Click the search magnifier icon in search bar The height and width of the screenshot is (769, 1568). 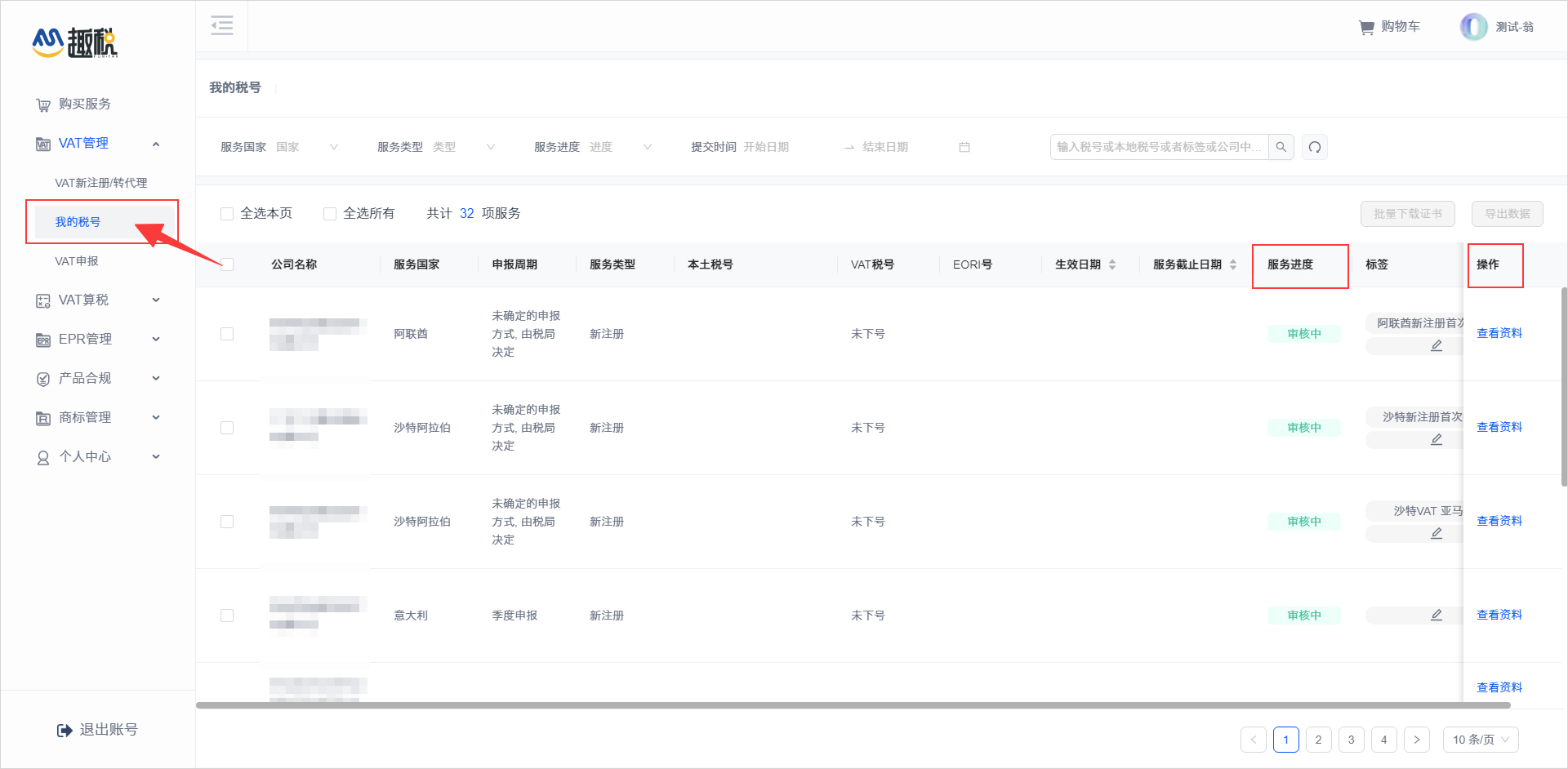1281,147
